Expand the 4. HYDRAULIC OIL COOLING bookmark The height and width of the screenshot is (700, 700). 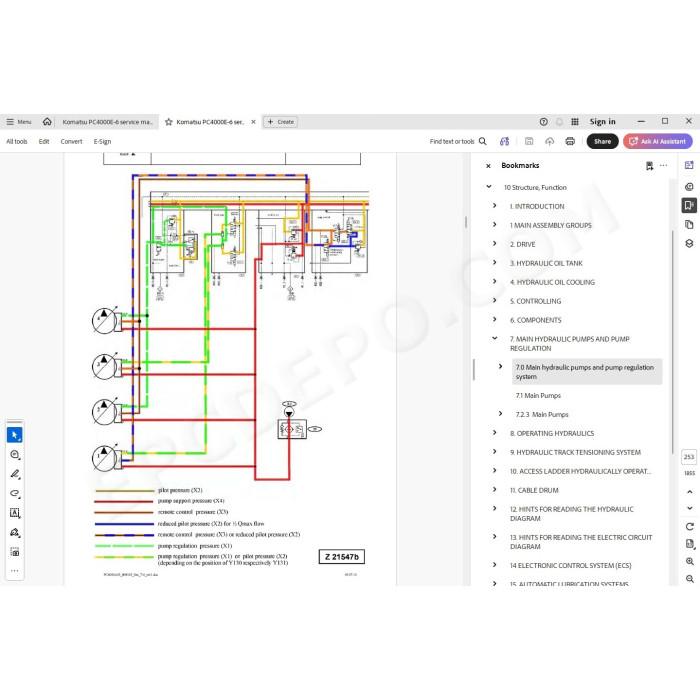click(x=495, y=281)
